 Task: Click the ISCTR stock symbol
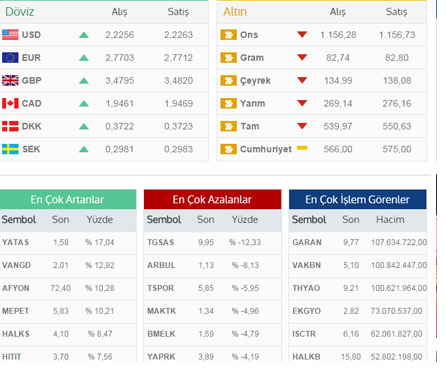304,334
